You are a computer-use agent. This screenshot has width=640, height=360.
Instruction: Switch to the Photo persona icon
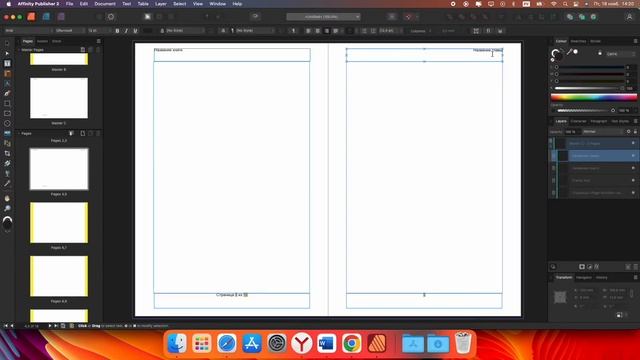click(61, 17)
